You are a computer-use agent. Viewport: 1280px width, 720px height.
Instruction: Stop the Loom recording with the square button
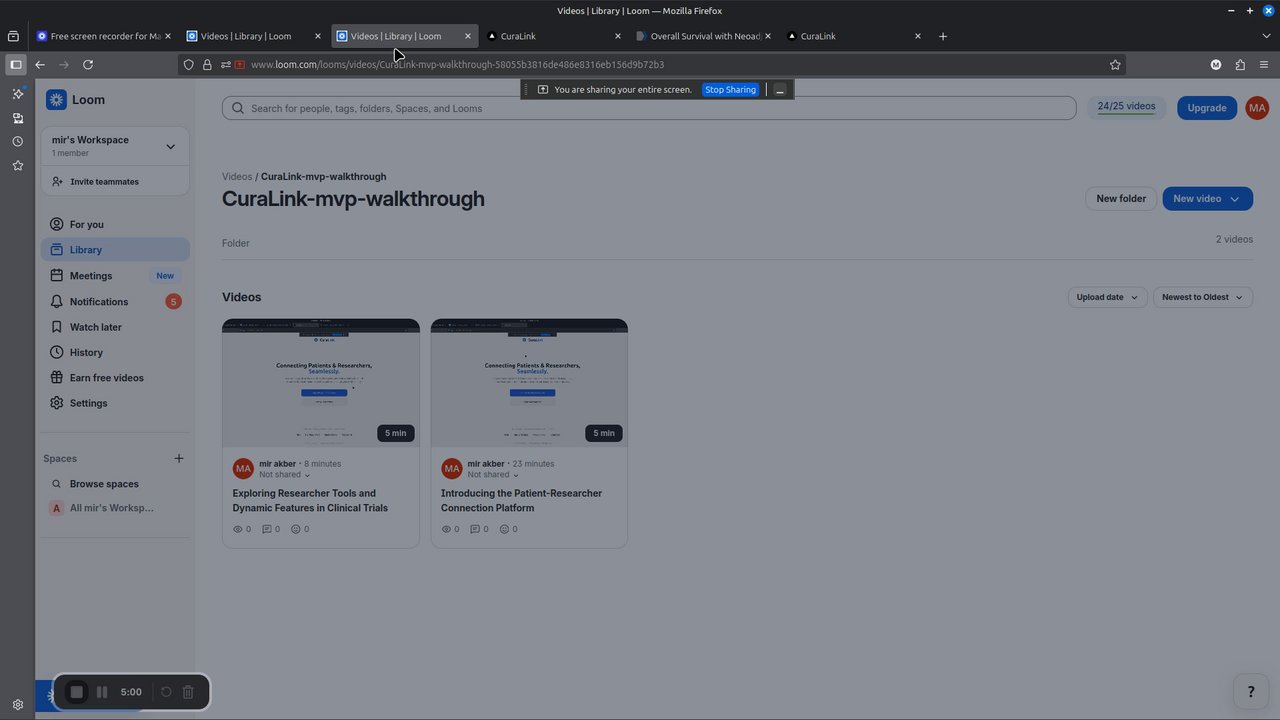76,692
